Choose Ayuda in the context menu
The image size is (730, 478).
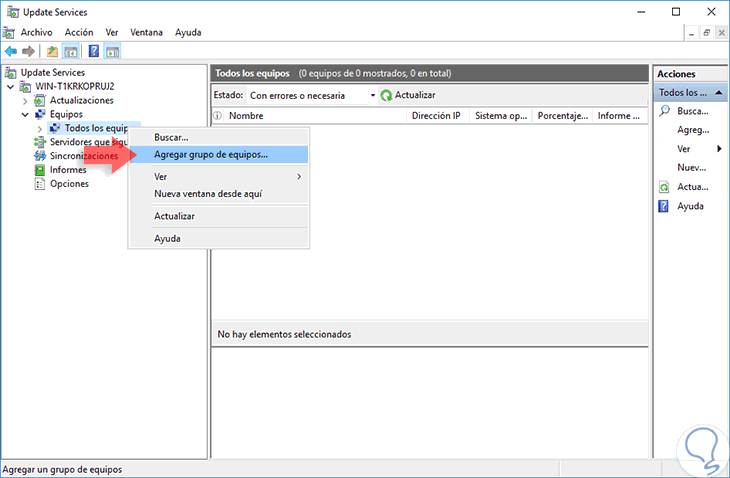click(x=218, y=238)
